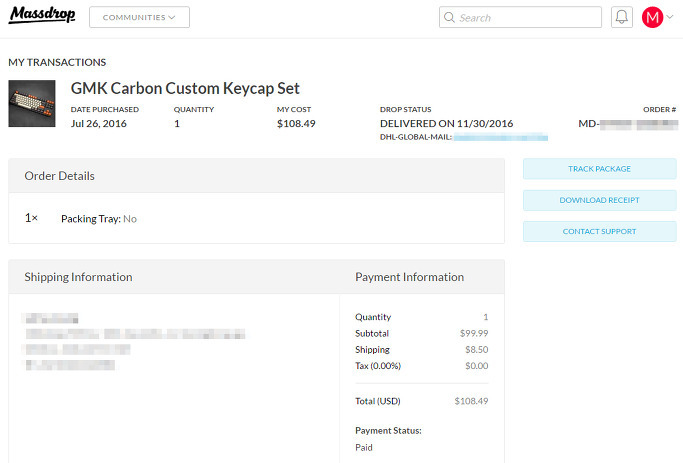Select the Tax (0.00%) label
Image resolution: width=683 pixels, height=463 pixels.
(x=378, y=366)
